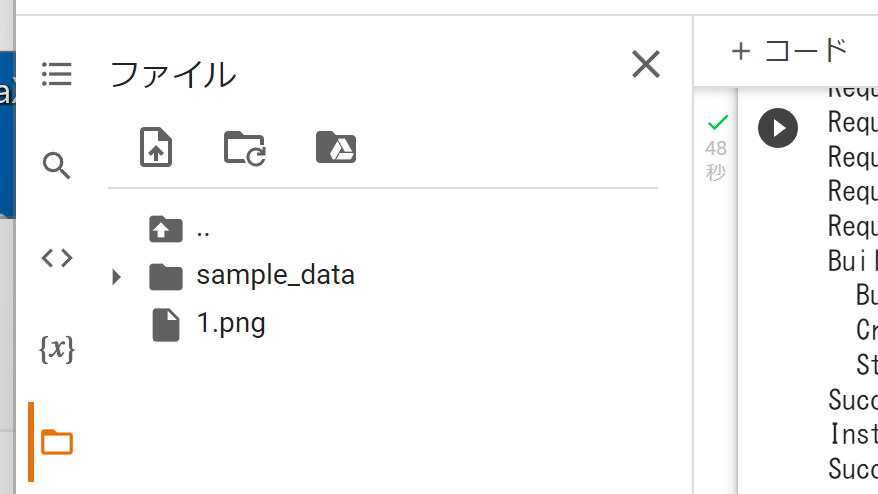
Task: Select the 1.png file
Action: 382,324
